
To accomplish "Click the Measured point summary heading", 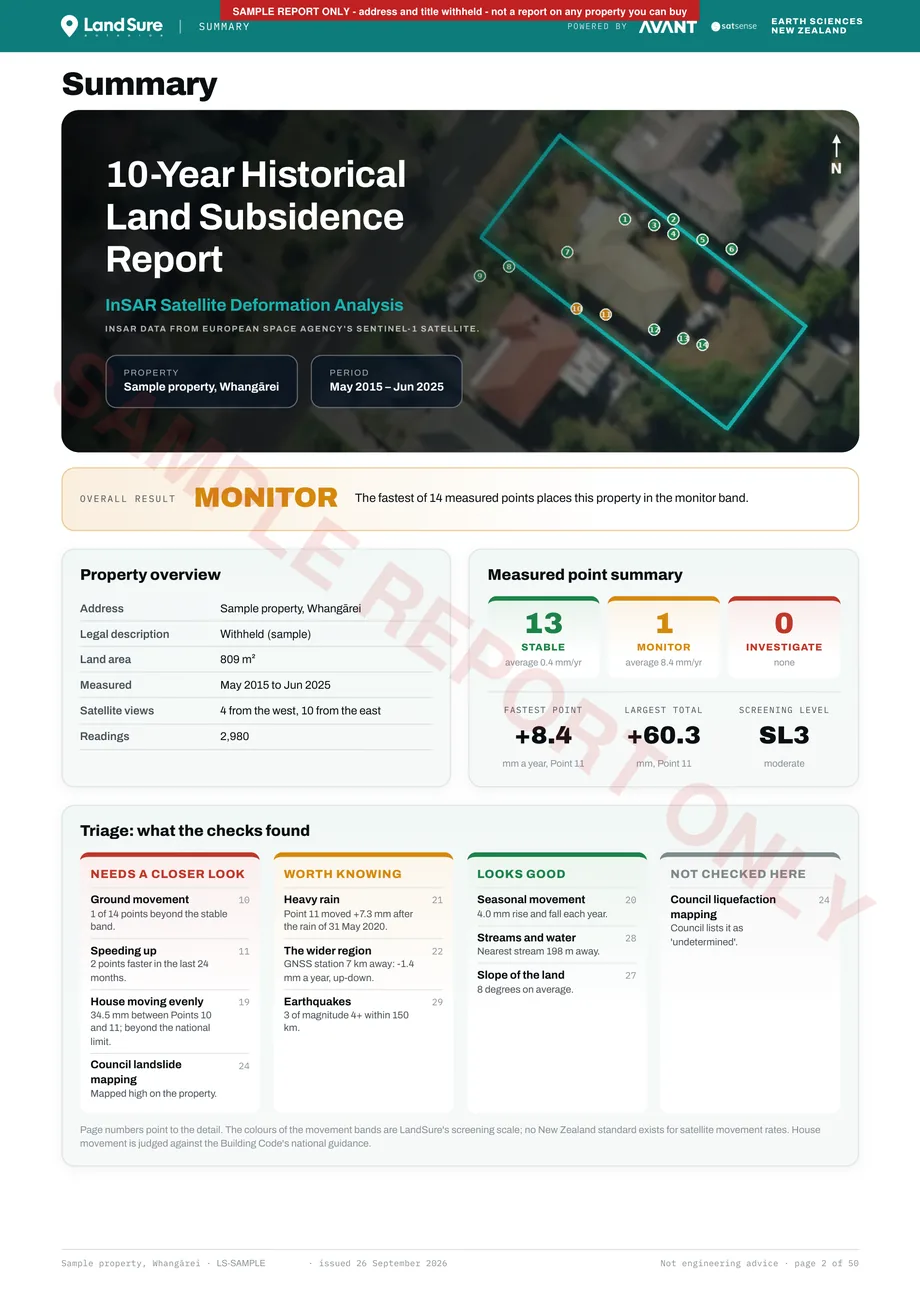I will 585,575.
